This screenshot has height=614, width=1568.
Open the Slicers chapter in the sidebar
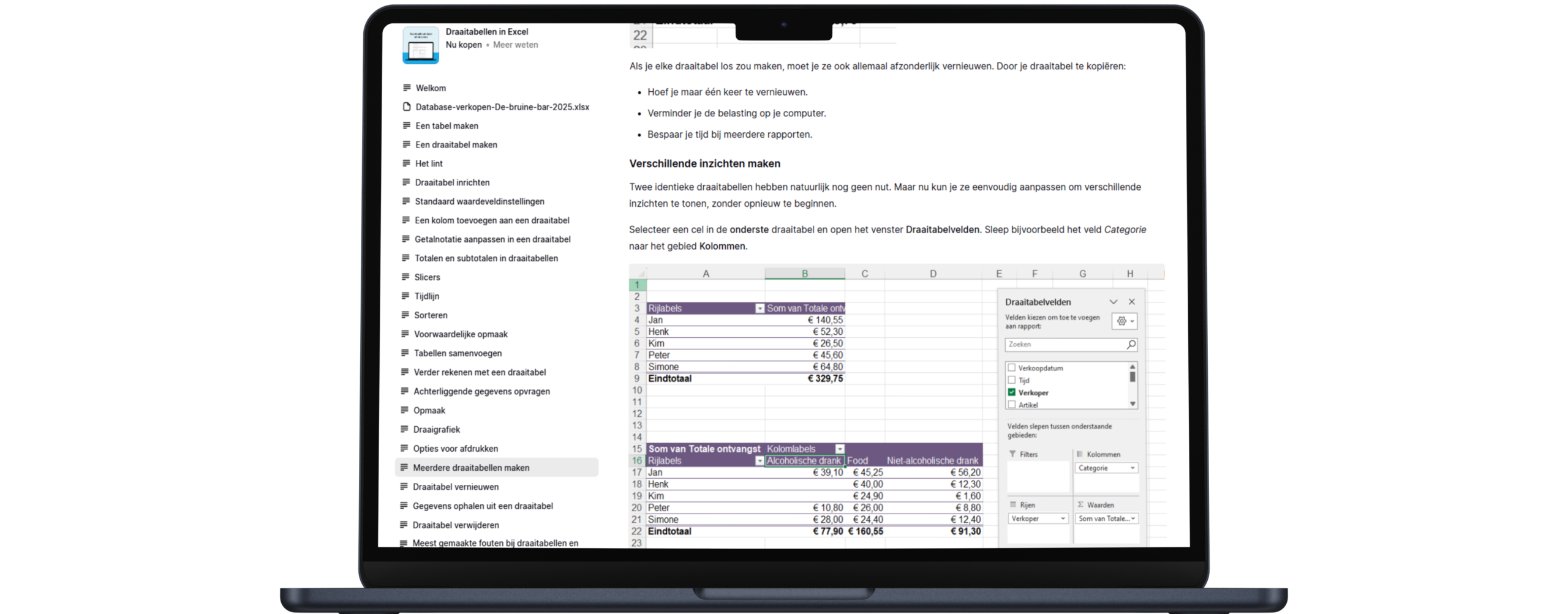[427, 277]
